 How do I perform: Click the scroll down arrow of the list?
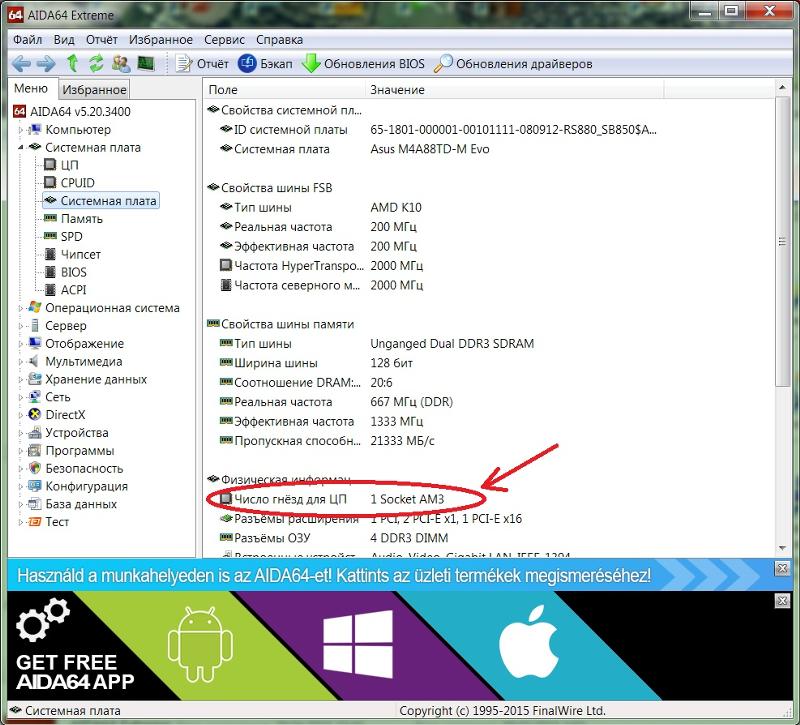(x=782, y=549)
